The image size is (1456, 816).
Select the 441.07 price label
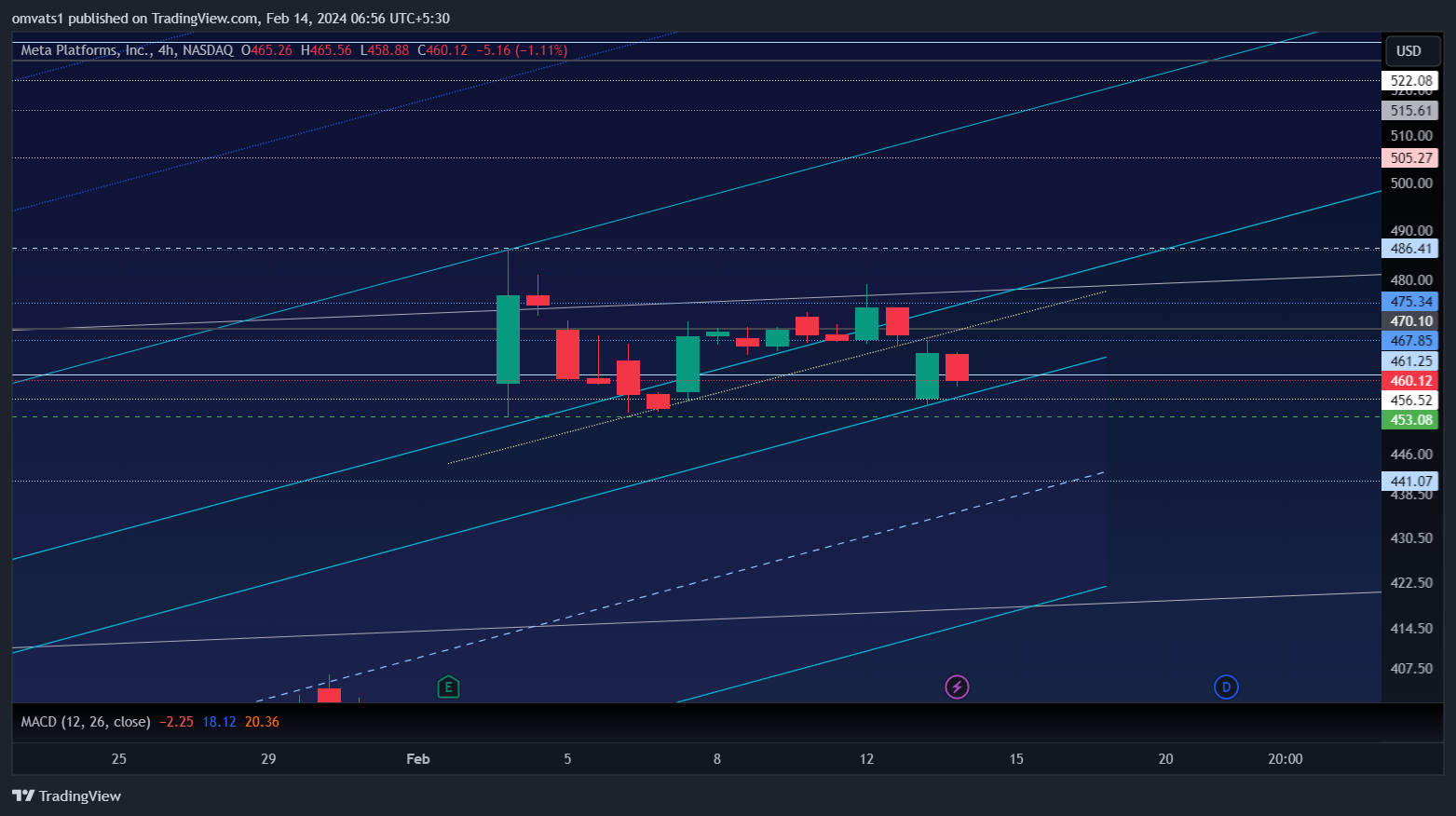tap(1410, 482)
